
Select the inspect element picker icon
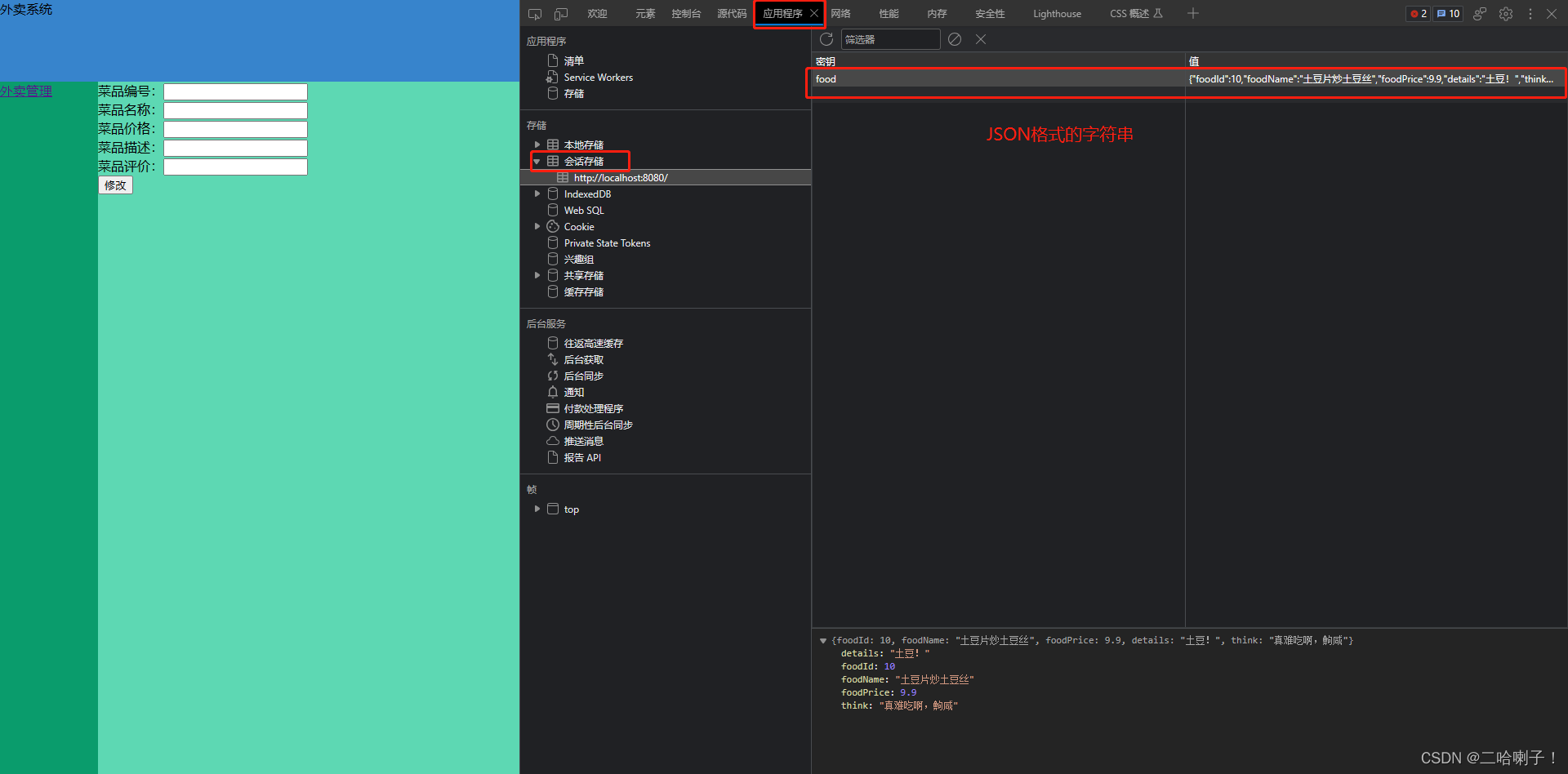[535, 14]
